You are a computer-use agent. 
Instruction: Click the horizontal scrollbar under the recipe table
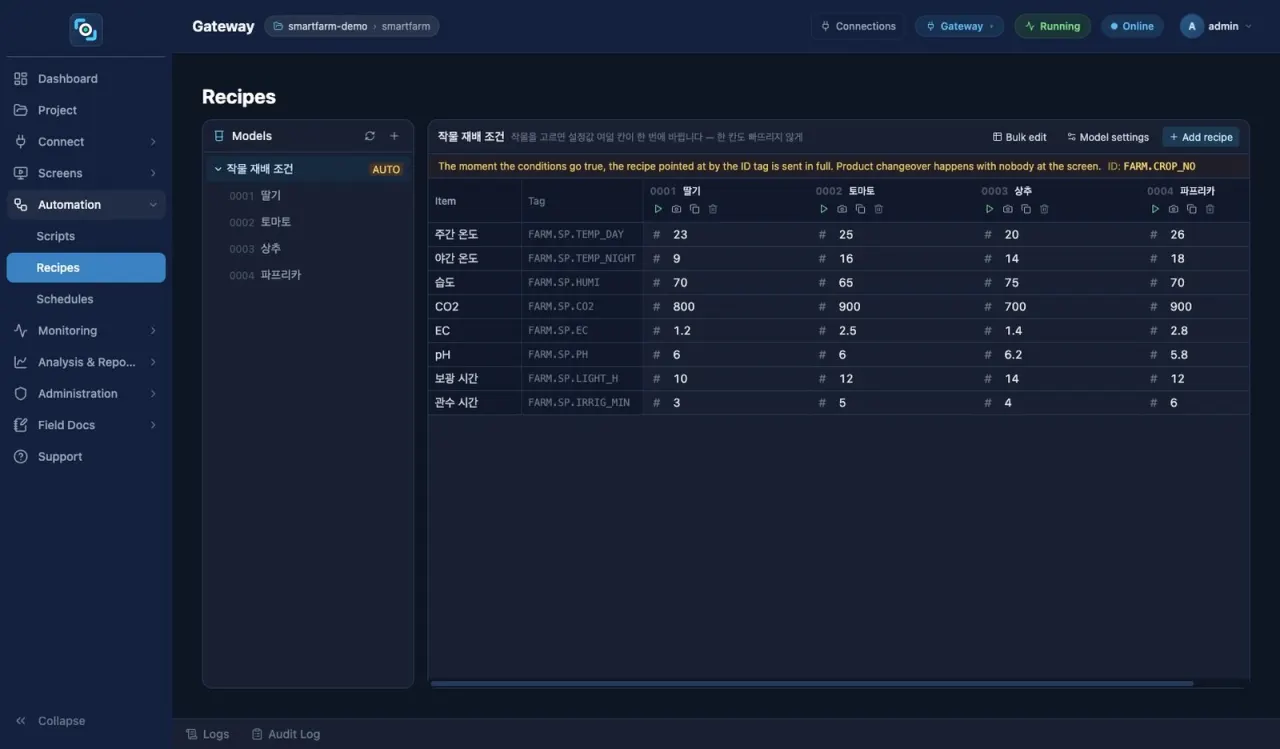pyautogui.click(x=812, y=684)
